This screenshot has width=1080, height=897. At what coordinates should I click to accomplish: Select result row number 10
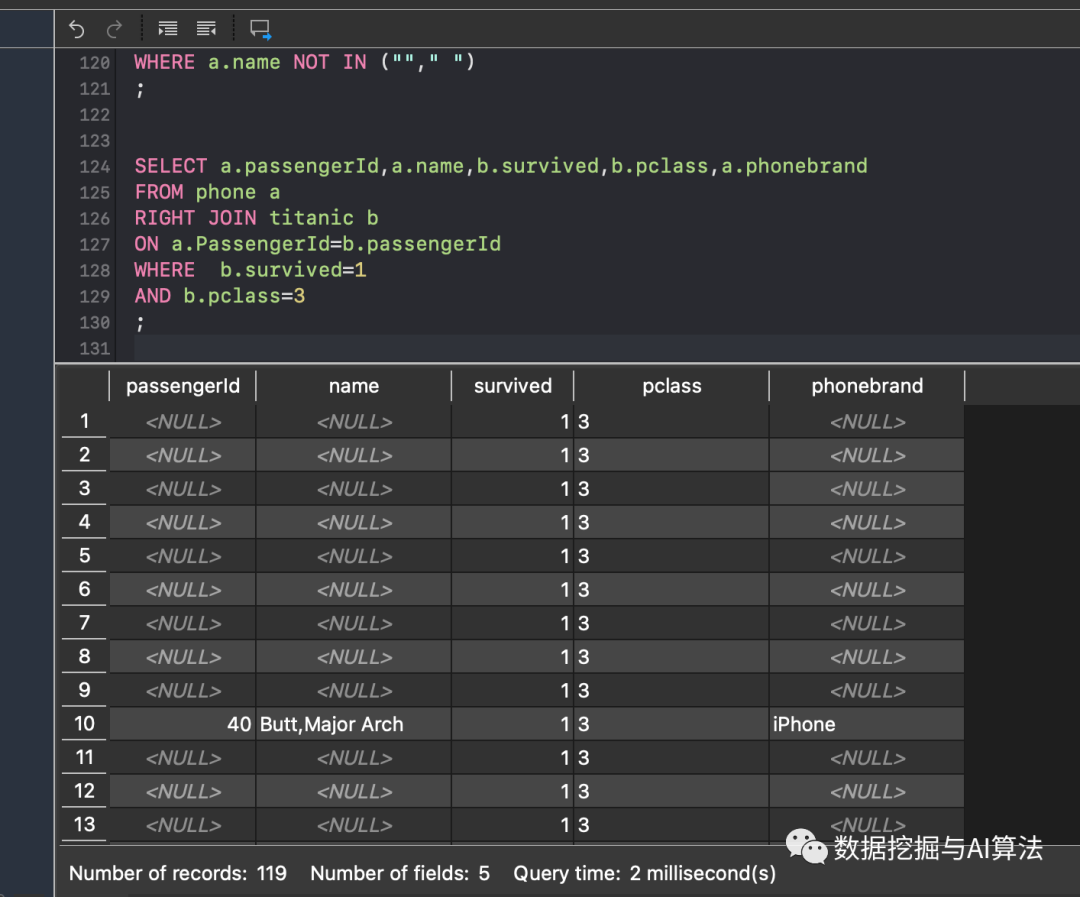[x=84, y=723]
